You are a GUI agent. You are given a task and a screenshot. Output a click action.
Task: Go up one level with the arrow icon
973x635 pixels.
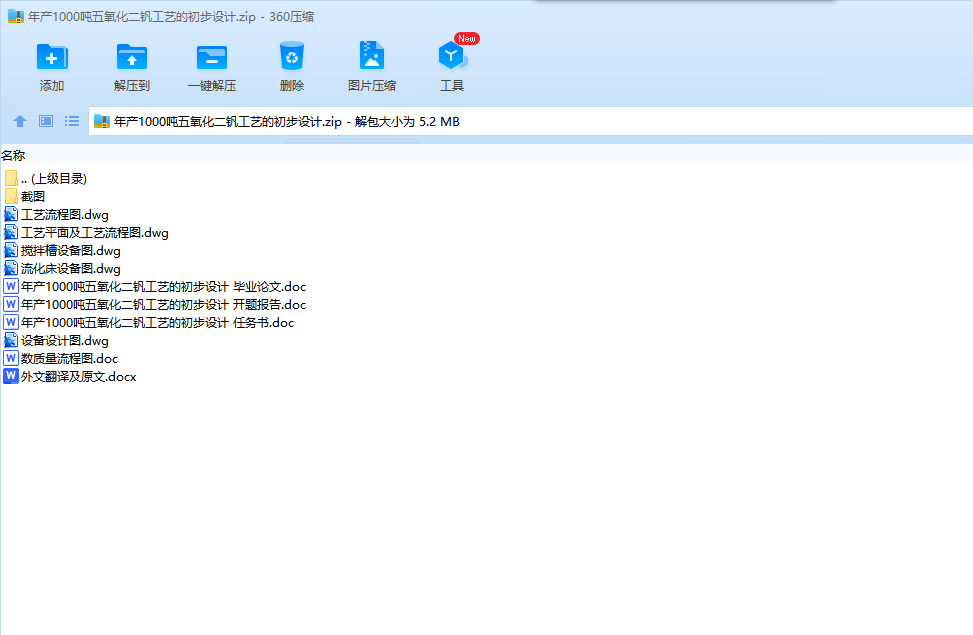[x=20, y=121]
